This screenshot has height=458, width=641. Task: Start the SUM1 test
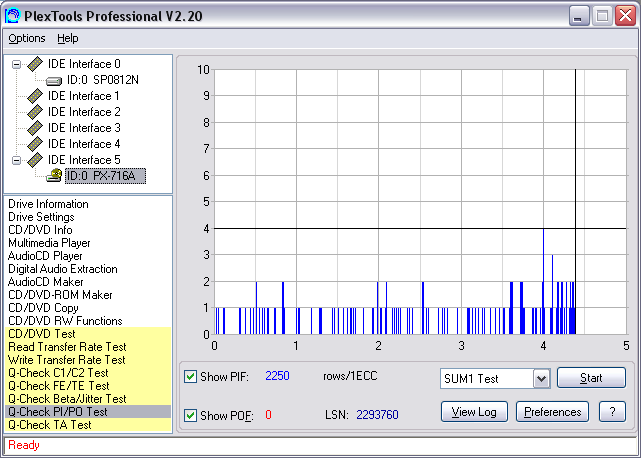coord(591,378)
